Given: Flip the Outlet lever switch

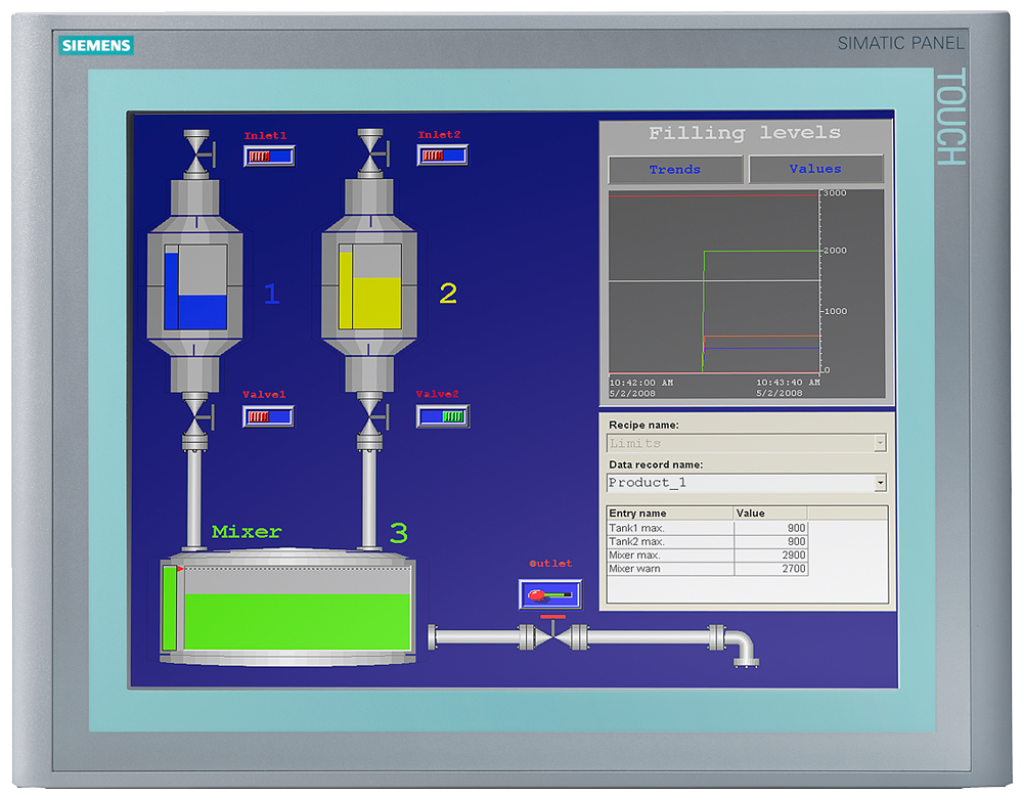Looking at the screenshot, I should pyautogui.click(x=551, y=594).
